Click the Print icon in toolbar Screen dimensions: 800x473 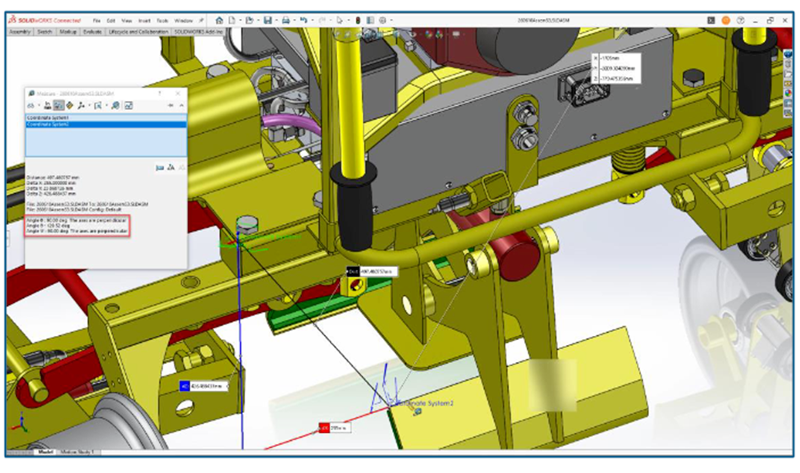point(286,20)
